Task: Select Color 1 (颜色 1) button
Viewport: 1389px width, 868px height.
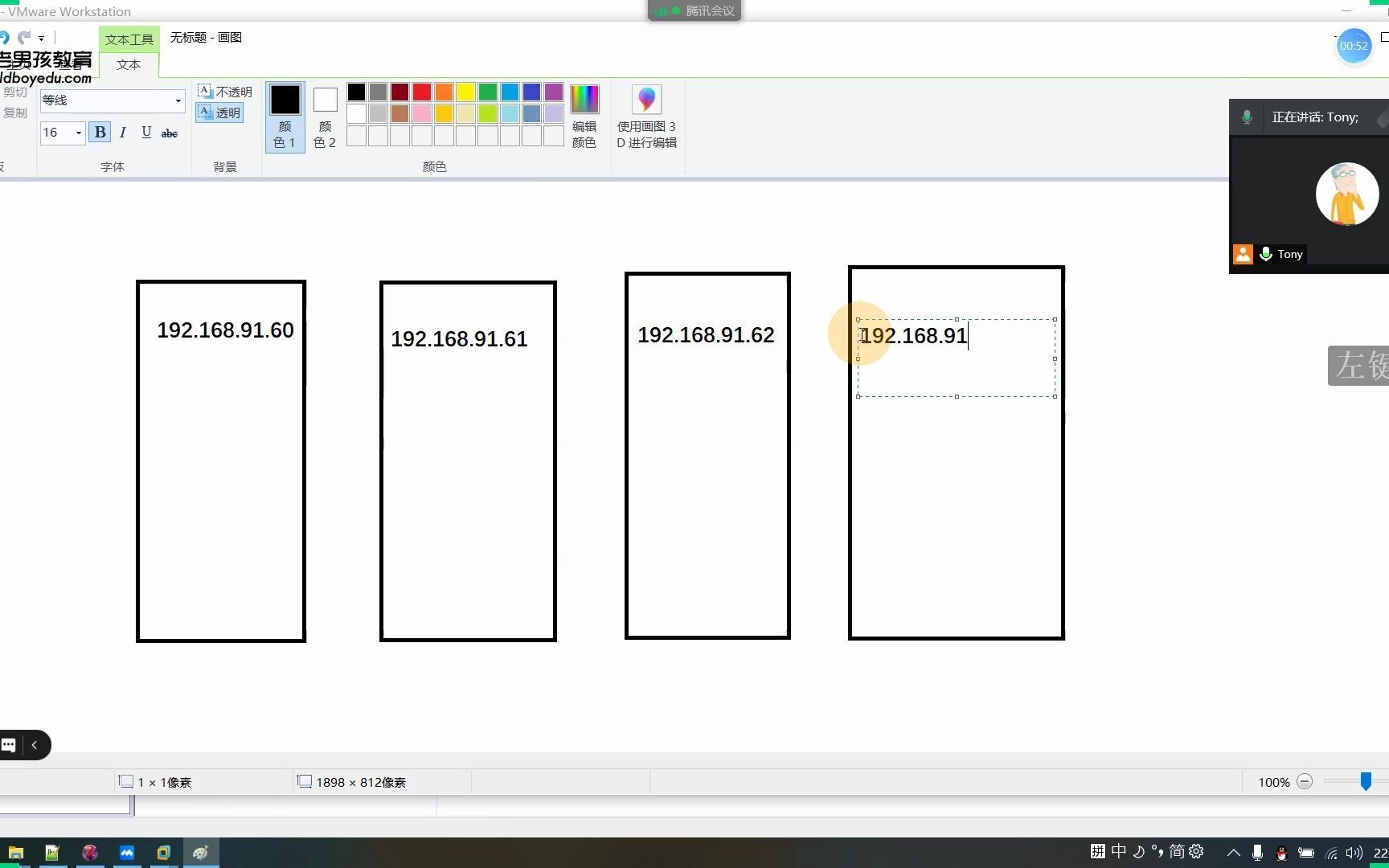Action: pos(285,117)
